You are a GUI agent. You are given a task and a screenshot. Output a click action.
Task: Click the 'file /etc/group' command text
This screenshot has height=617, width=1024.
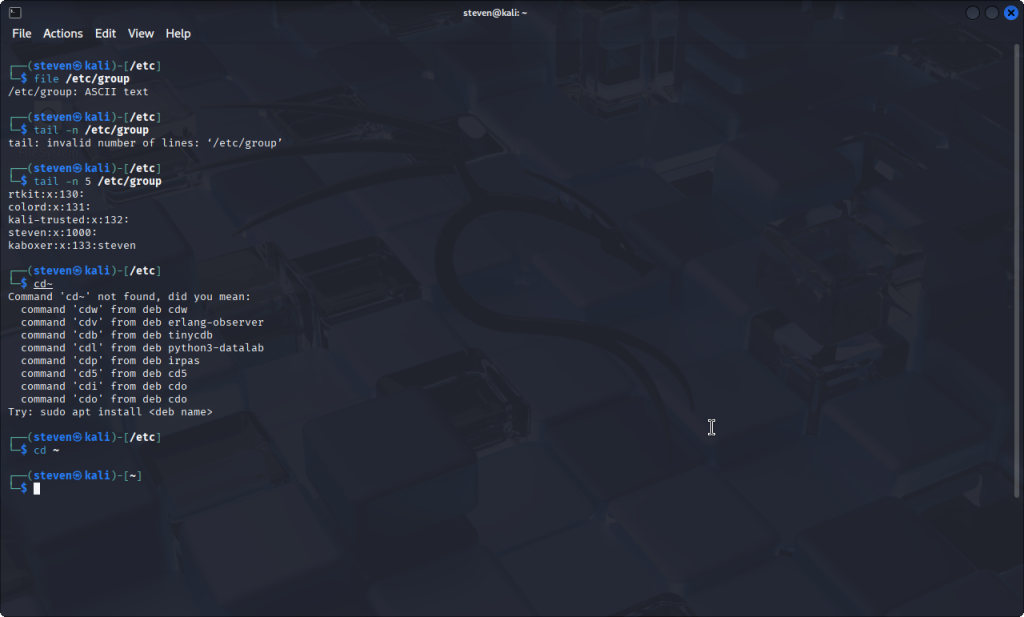coord(81,79)
